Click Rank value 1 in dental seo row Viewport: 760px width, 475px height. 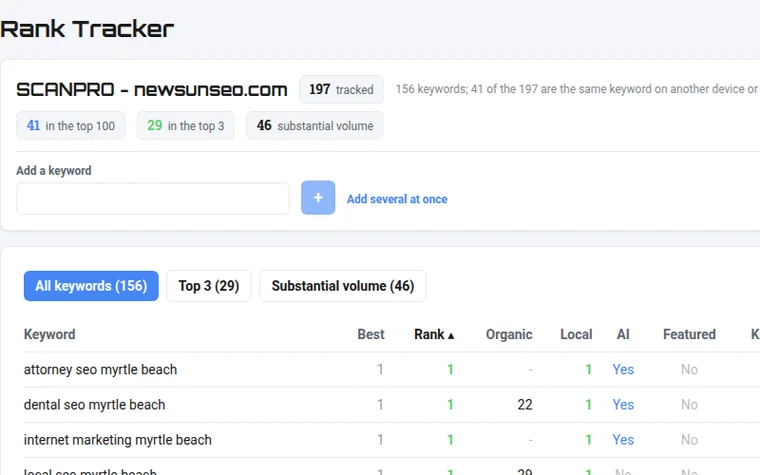[450, 405]
